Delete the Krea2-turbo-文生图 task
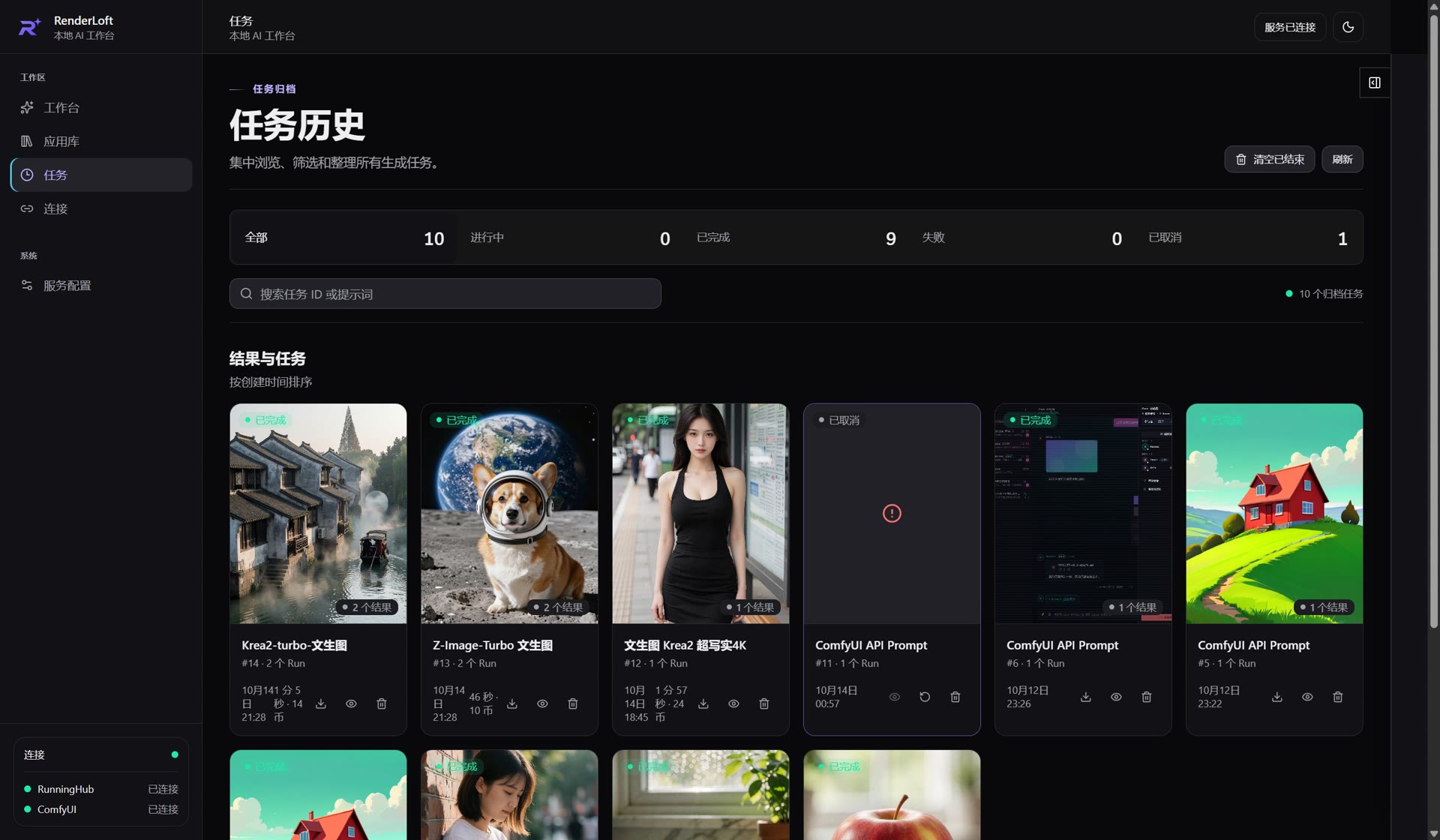The width and height of the screenshot is (1440, 840). [x=381, y=704]
